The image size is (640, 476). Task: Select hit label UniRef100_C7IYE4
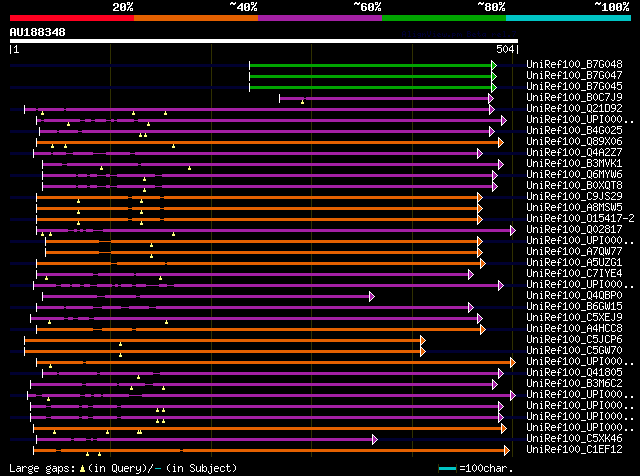click(x=574, y=274)
